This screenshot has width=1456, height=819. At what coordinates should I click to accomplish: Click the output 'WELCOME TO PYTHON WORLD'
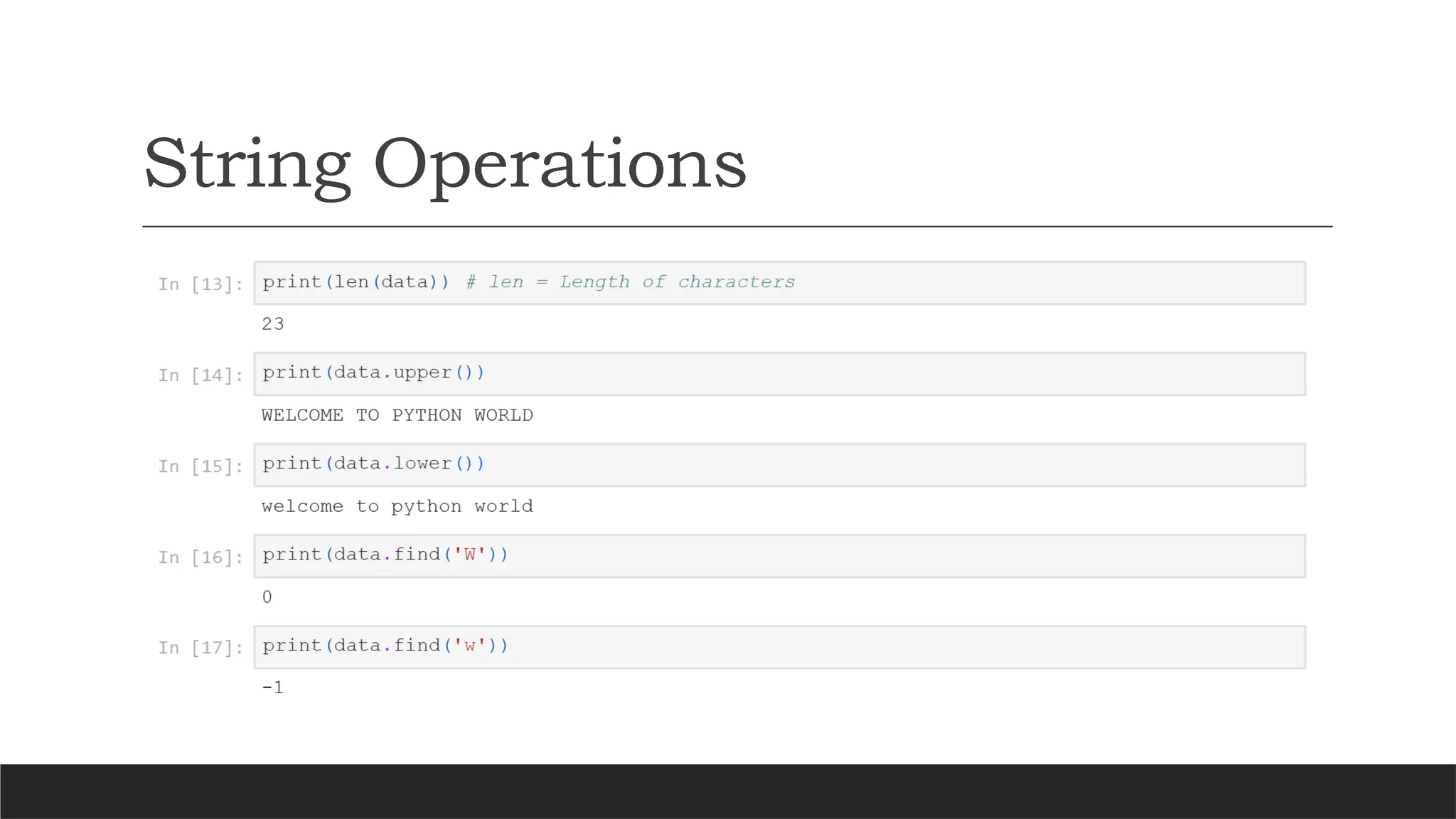pos(397,415)
